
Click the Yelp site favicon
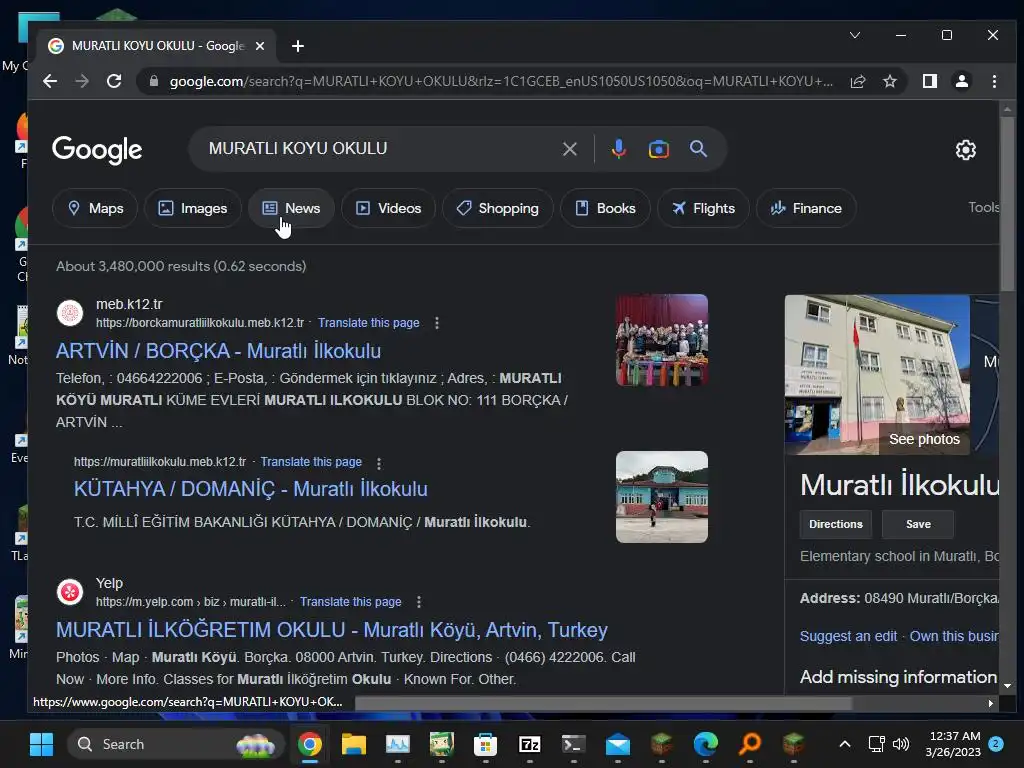tap(70, 592)
